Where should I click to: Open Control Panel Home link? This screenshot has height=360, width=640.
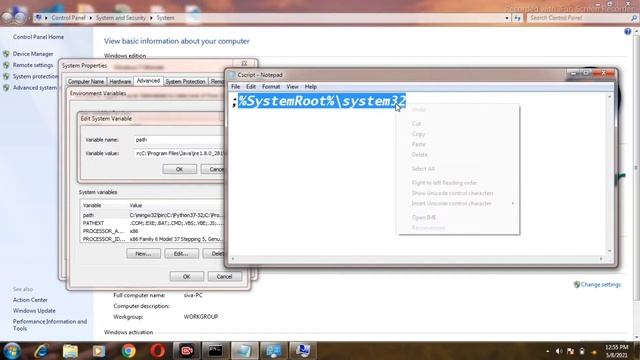click(38, 37)
